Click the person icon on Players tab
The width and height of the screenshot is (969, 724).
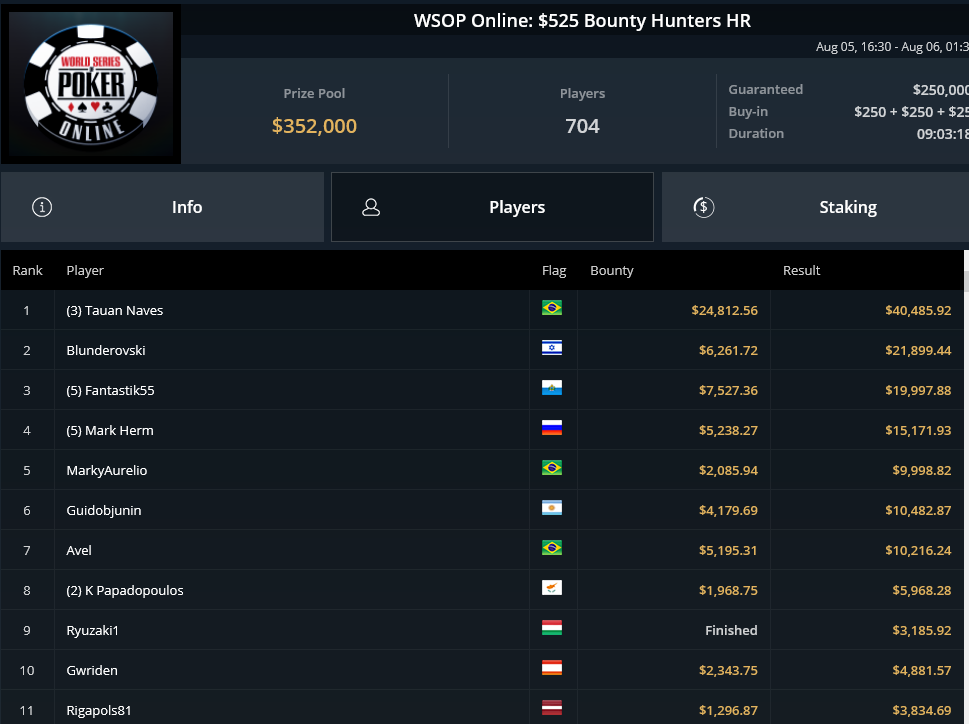tap(371, 207)
